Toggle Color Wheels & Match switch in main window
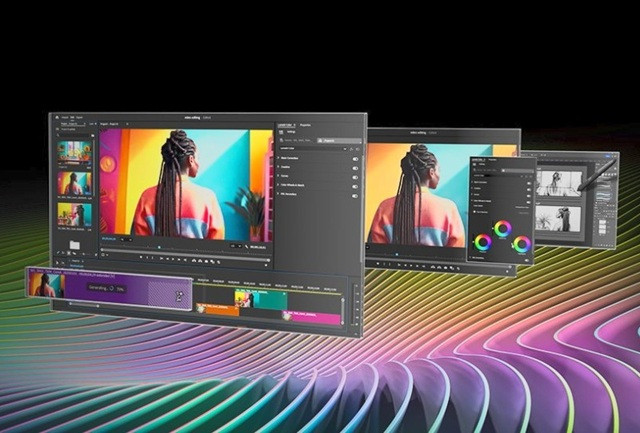Screen dimensions: 640x433 tap(355, 187)
